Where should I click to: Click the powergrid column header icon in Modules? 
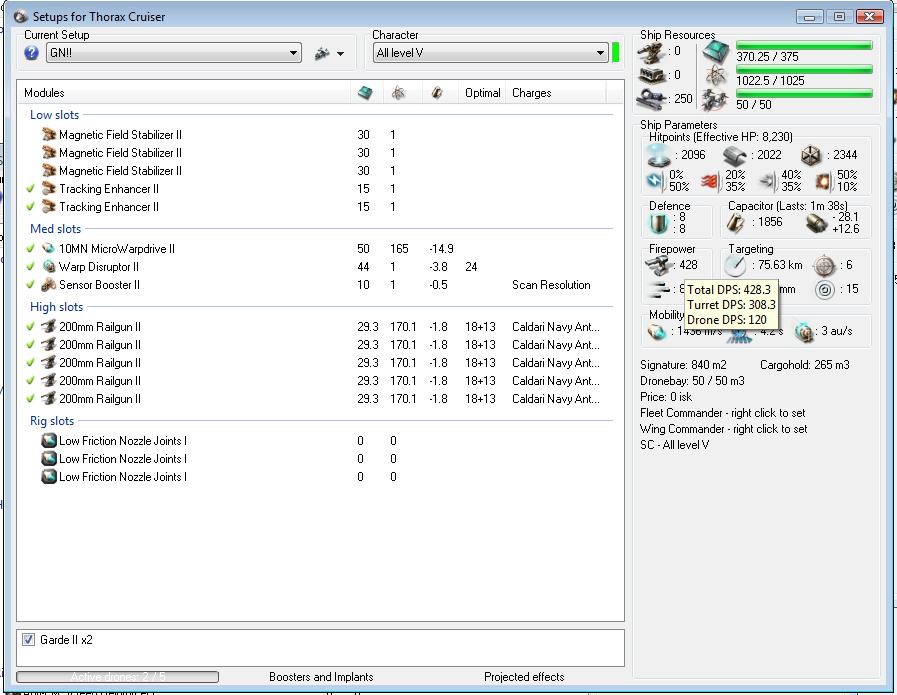(398, 93)
